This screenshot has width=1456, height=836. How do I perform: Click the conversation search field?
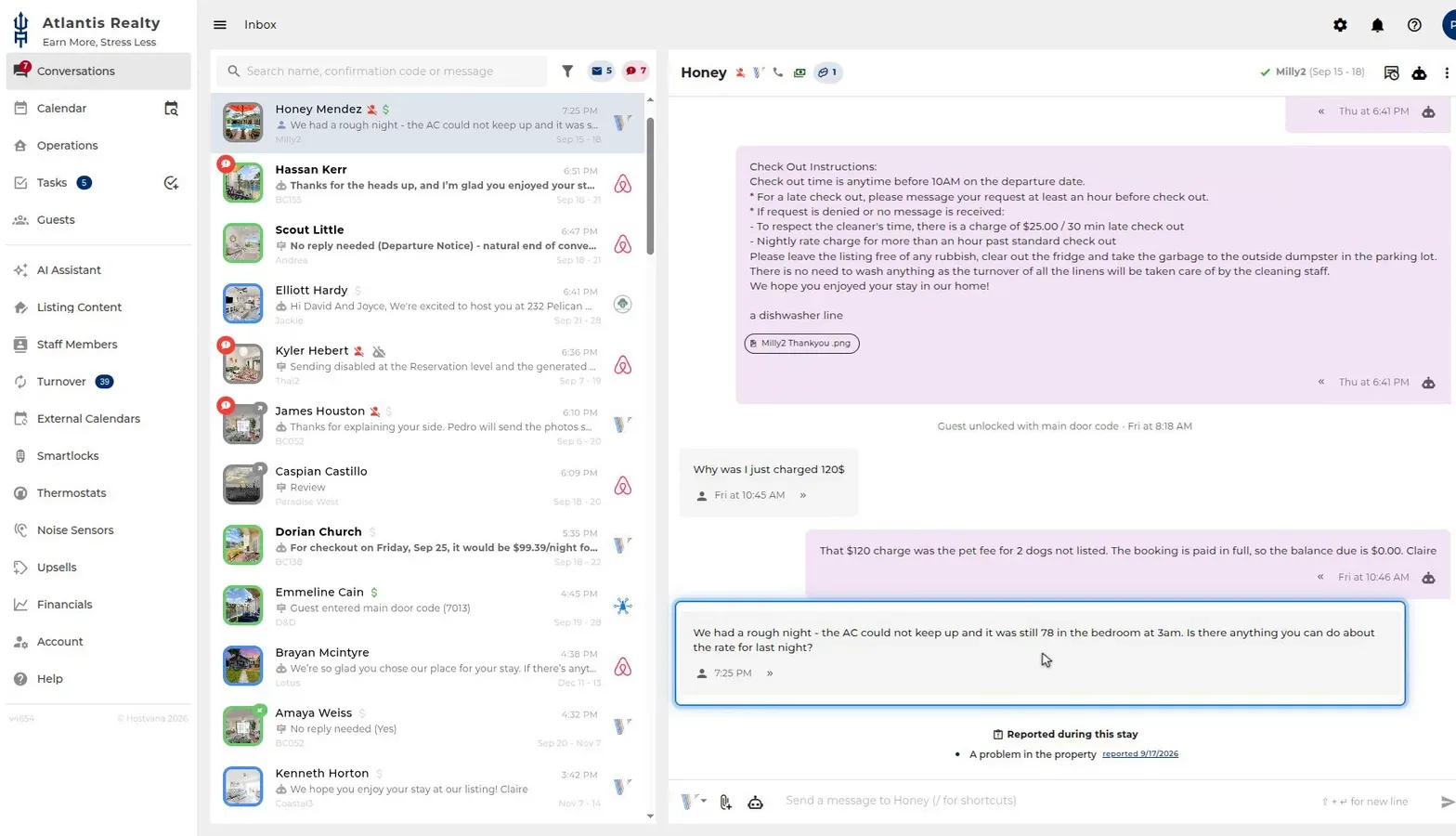pyautogui.click(x=382, y=71)
